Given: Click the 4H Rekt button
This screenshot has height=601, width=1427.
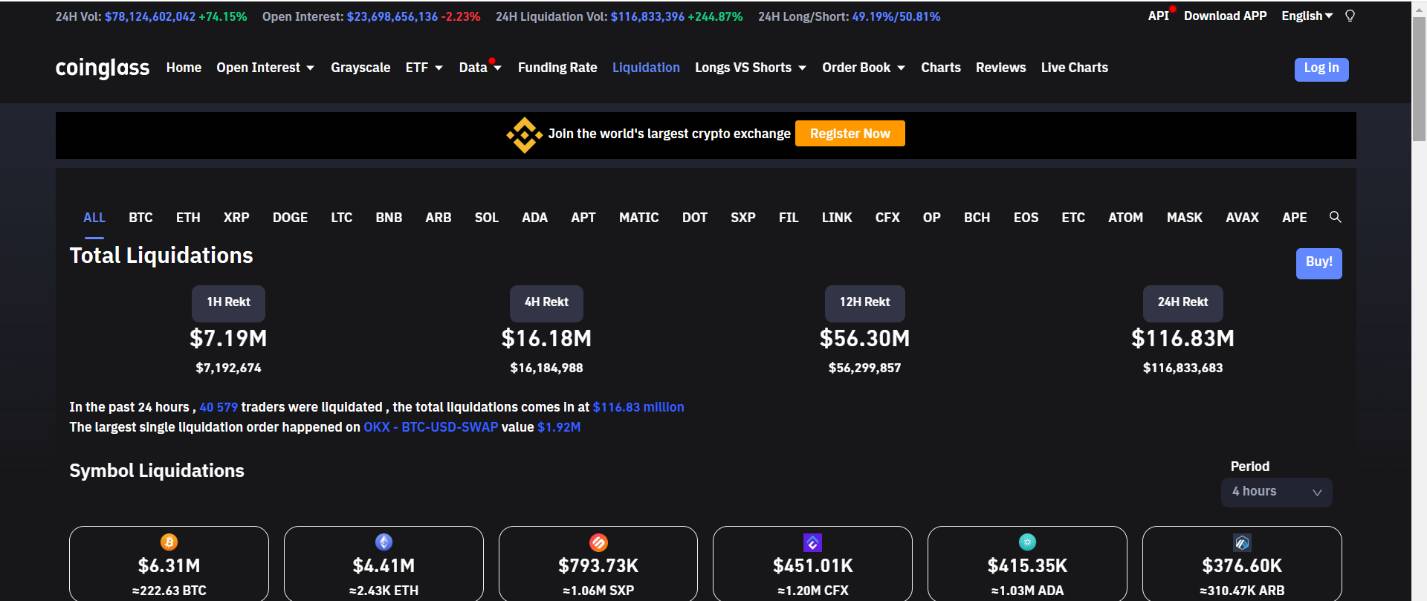Looking at the screenshot, I should pyautogui.click(x=546, y=302).
